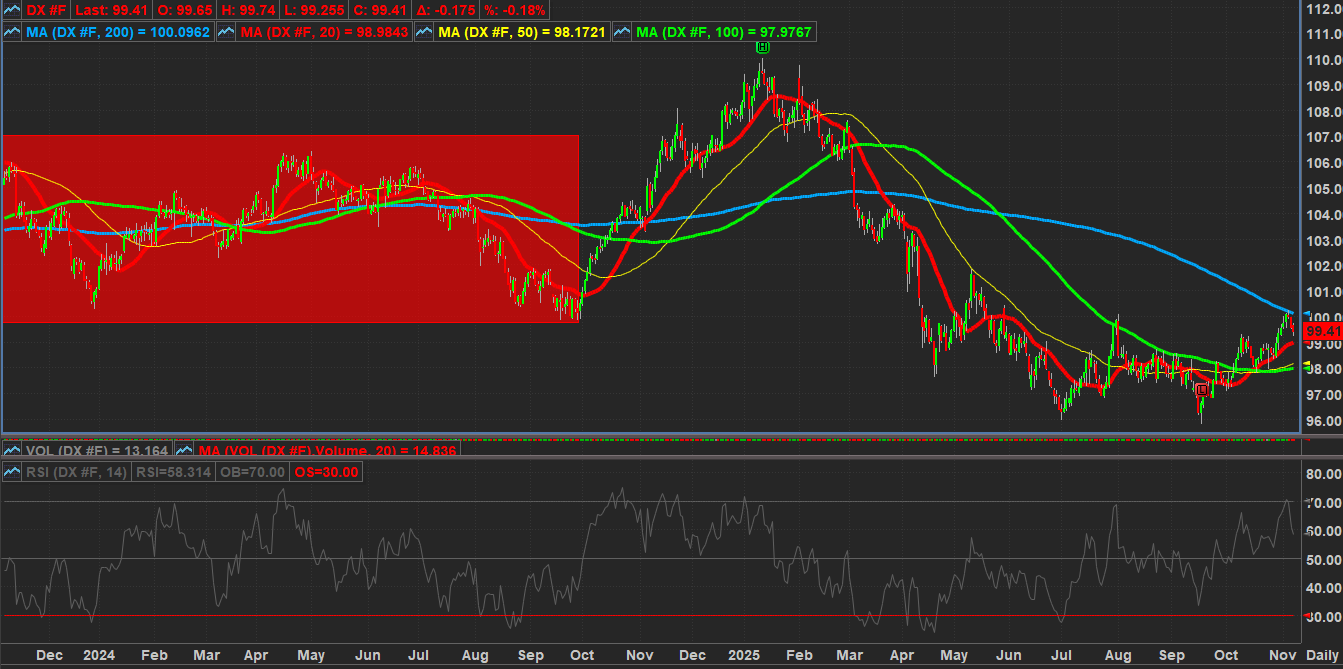
Task: Click the green H high marker
Action: (763, 47)
